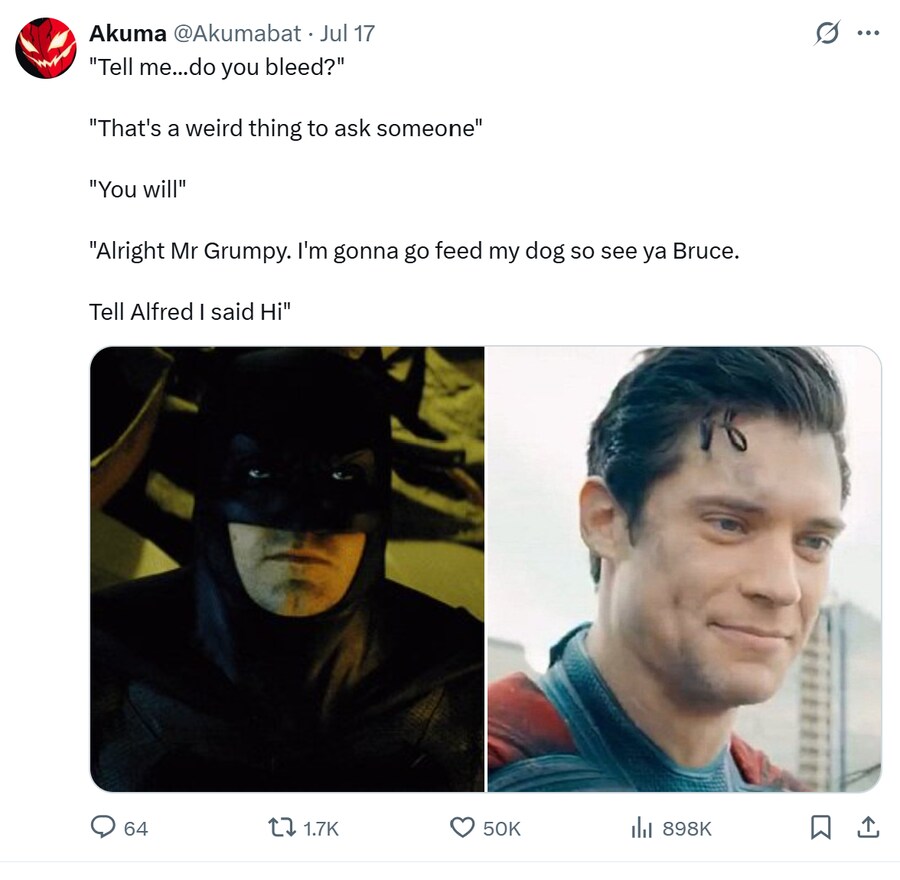Open the dark cowled Batman image

coord(287,569)
